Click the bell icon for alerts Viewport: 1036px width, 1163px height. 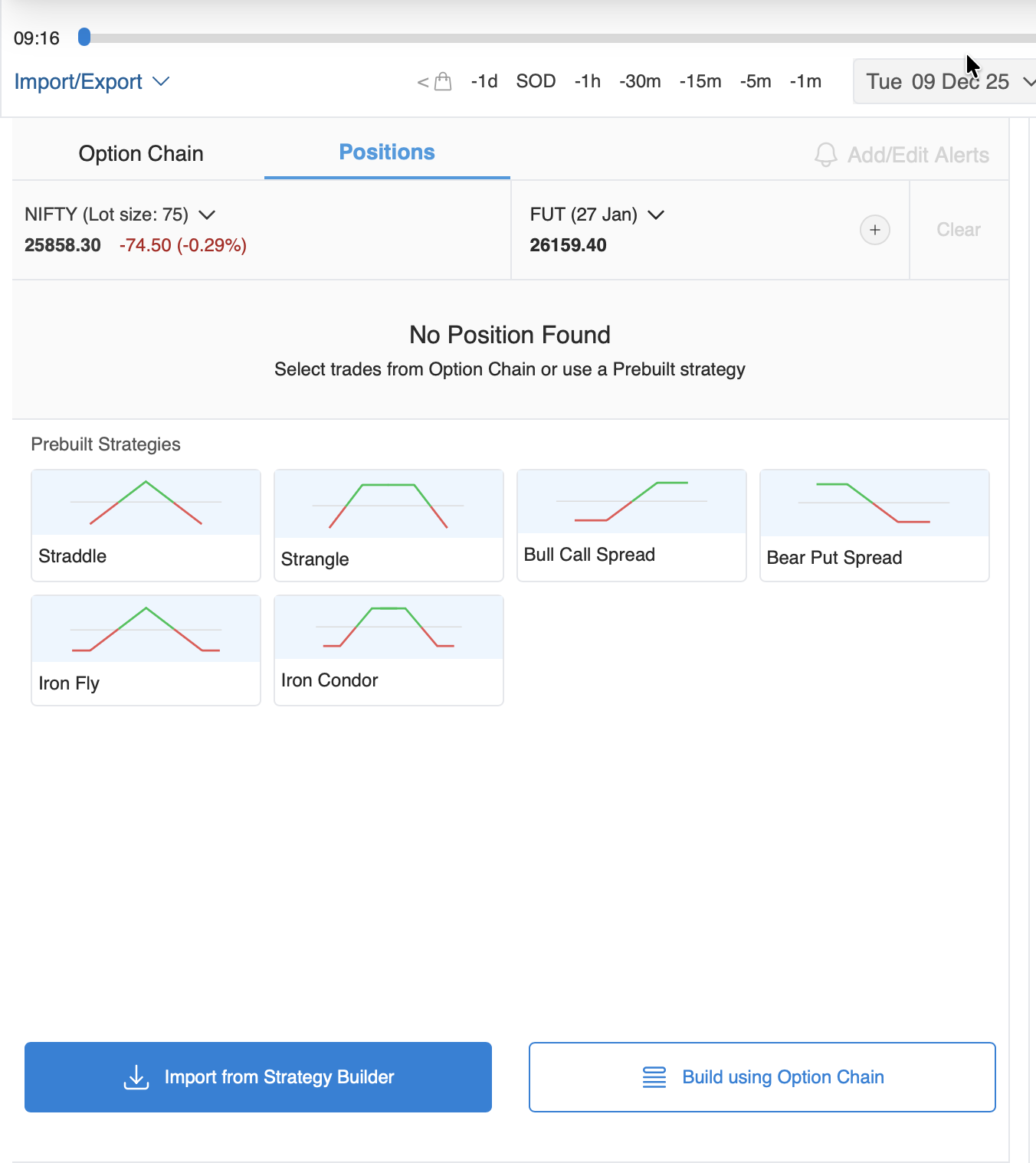click(x=825, y=155)
